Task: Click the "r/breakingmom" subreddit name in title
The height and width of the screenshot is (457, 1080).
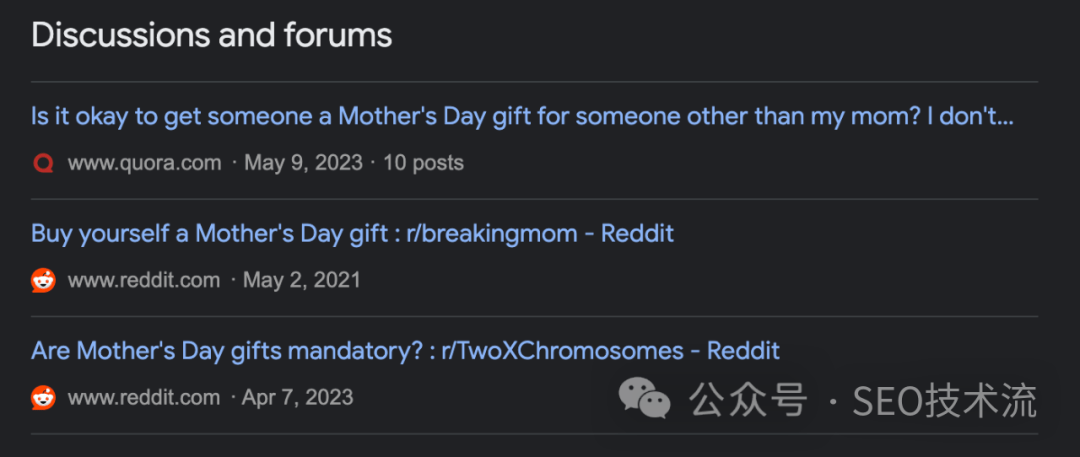Action: (492, 234)
